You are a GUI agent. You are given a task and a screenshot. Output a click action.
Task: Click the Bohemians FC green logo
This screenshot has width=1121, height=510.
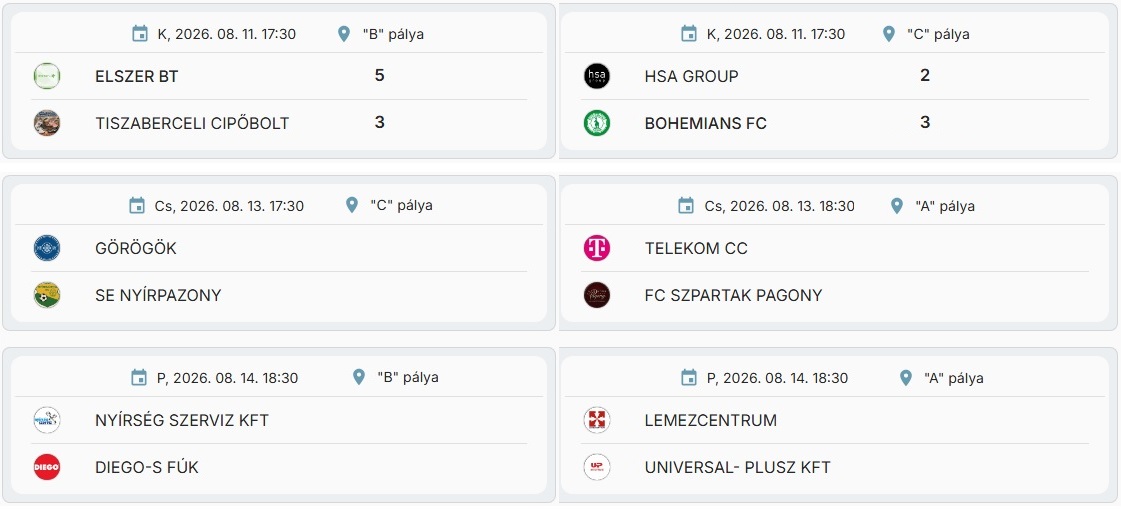click(596, 123)
